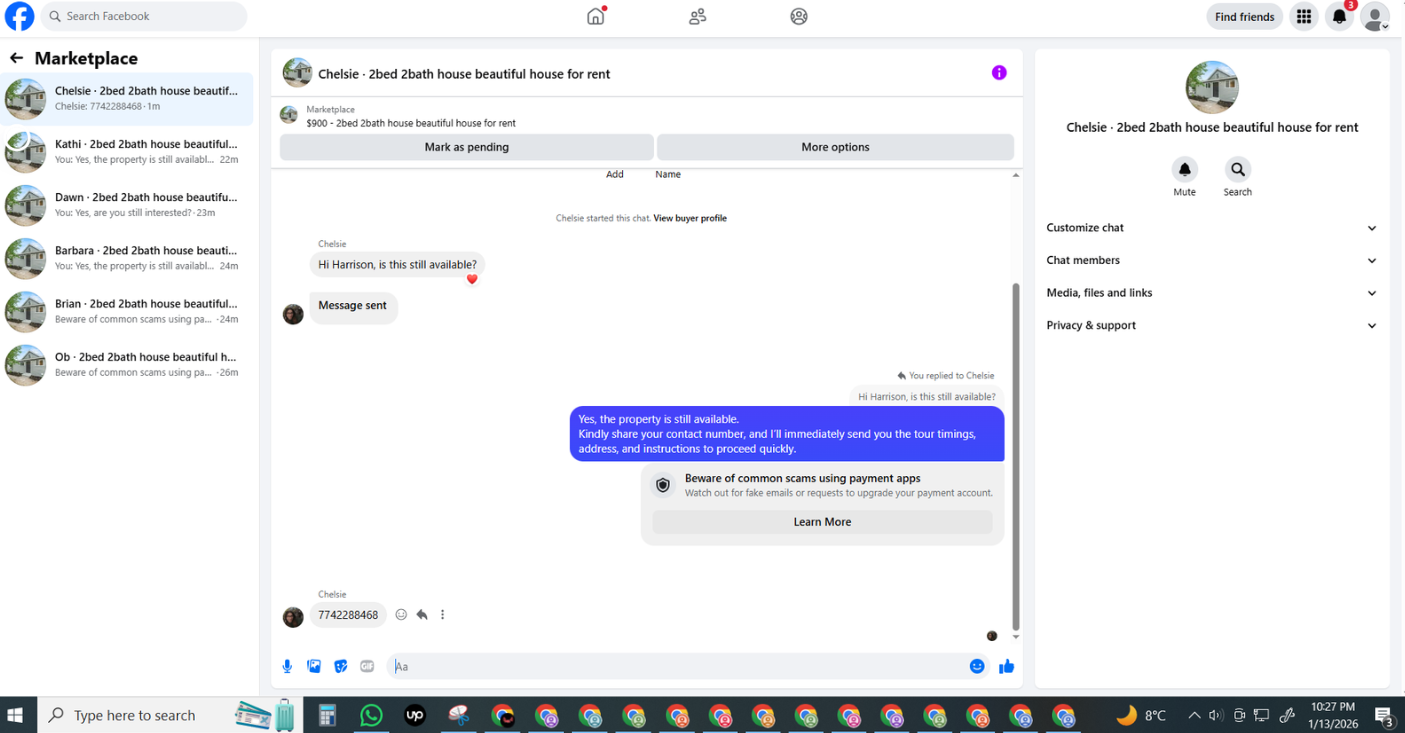1405x733 pixels.
Task: Open Windows action center notifications
Action: click(1384, 715)
